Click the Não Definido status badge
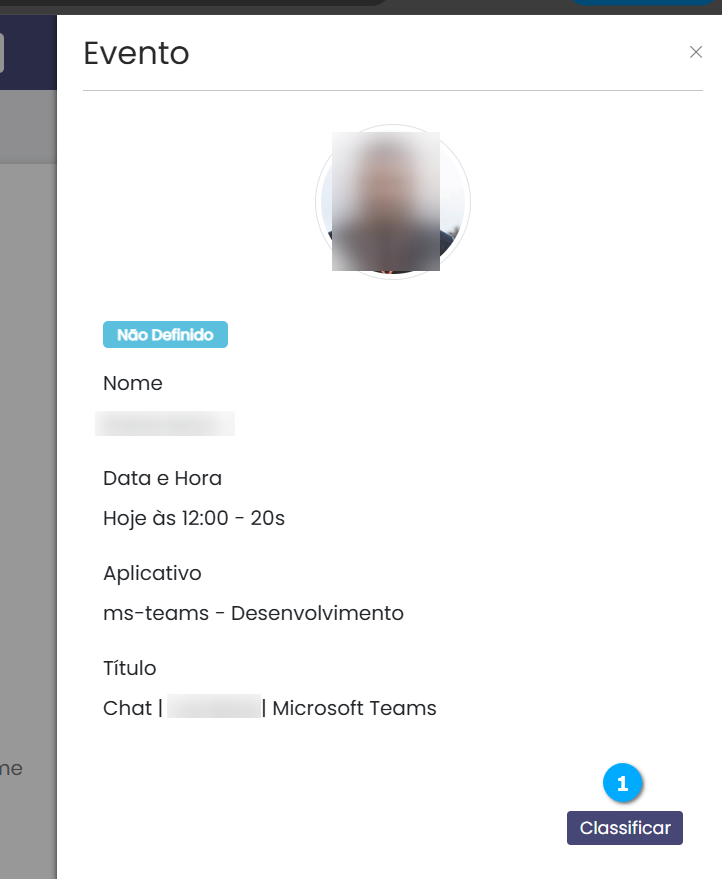Screen dimensions: 722x879 click(165, 335)
